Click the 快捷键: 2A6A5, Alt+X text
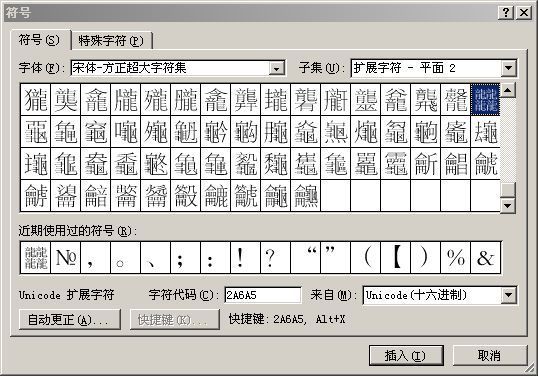 (287, 319)
